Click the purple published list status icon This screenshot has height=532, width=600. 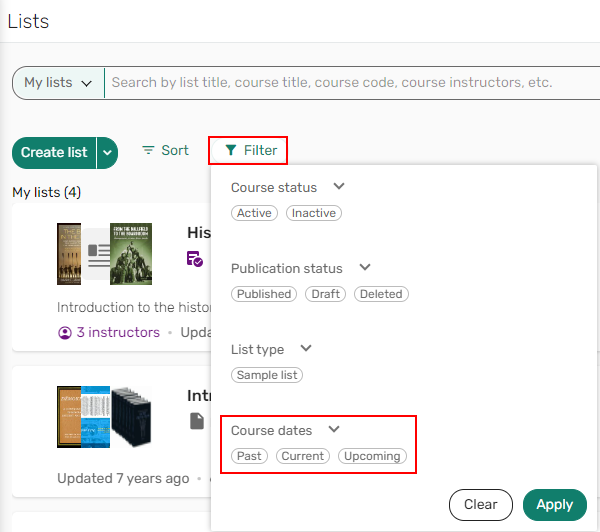point(195,259)
